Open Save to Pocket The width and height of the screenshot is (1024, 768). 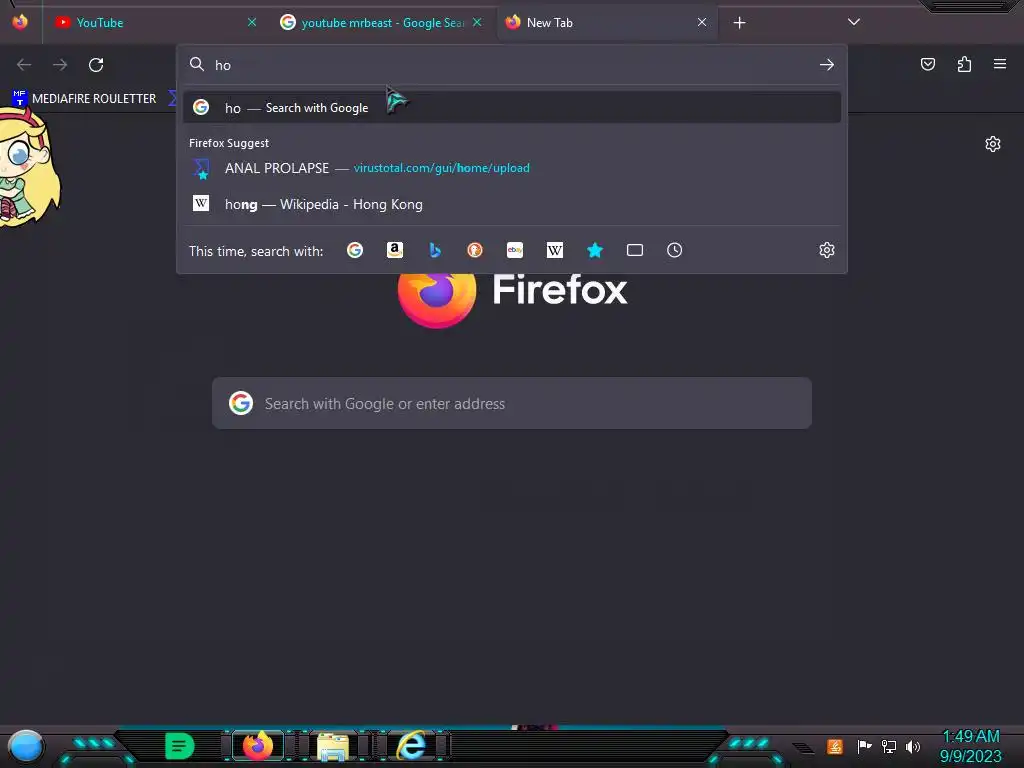coord(928,64)
